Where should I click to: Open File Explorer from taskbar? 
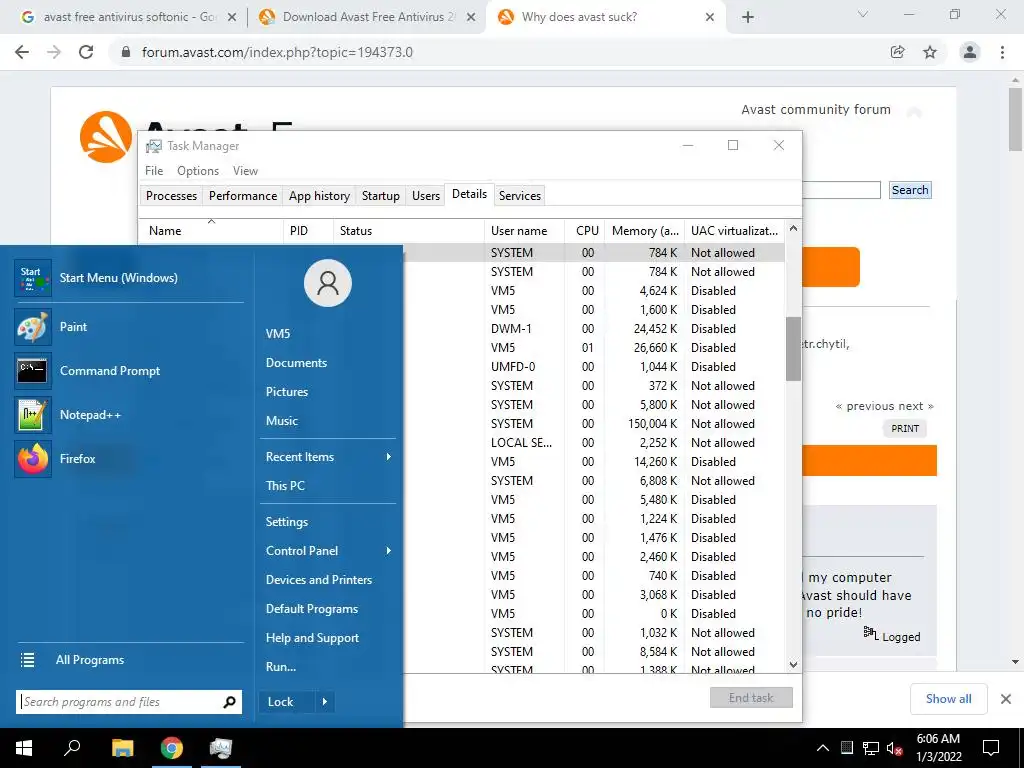click(x=122, y=748)
